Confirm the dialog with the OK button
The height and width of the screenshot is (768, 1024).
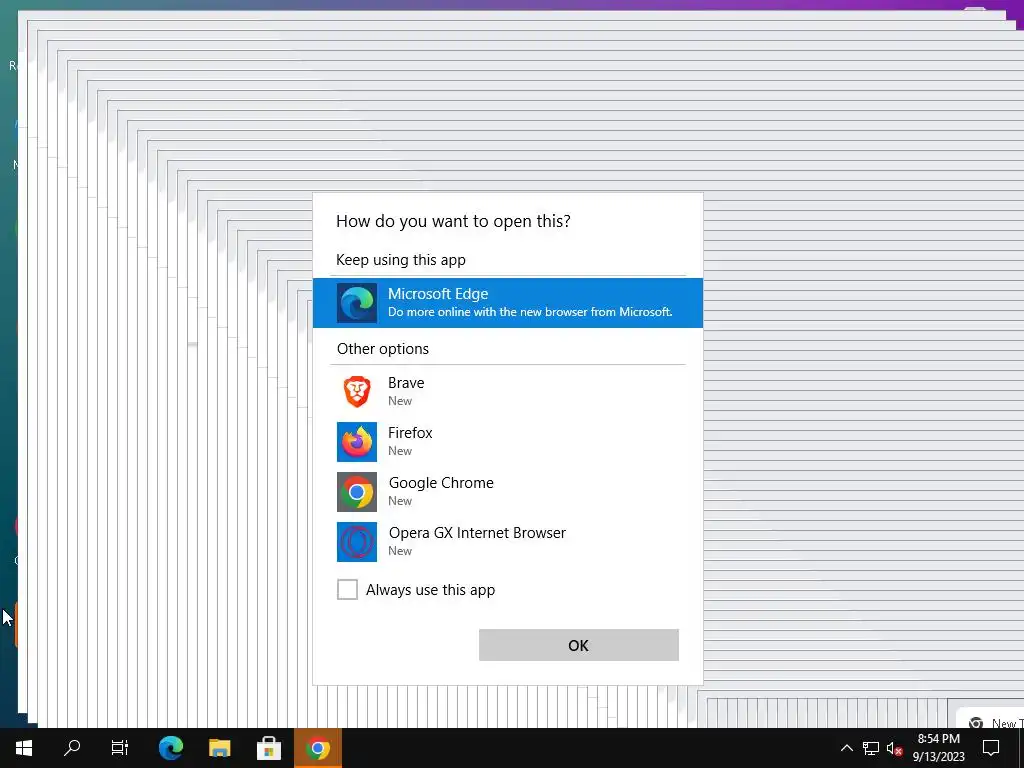coord(579,645)
